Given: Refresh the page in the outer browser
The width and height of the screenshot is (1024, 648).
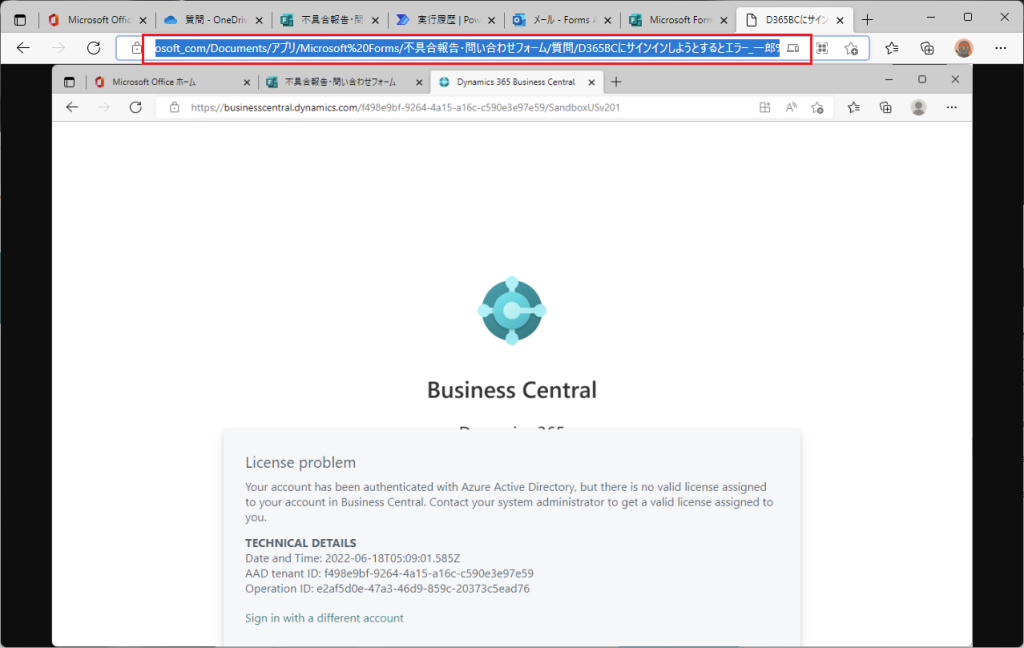Looking at the screenshot, I should click(94, 48).
